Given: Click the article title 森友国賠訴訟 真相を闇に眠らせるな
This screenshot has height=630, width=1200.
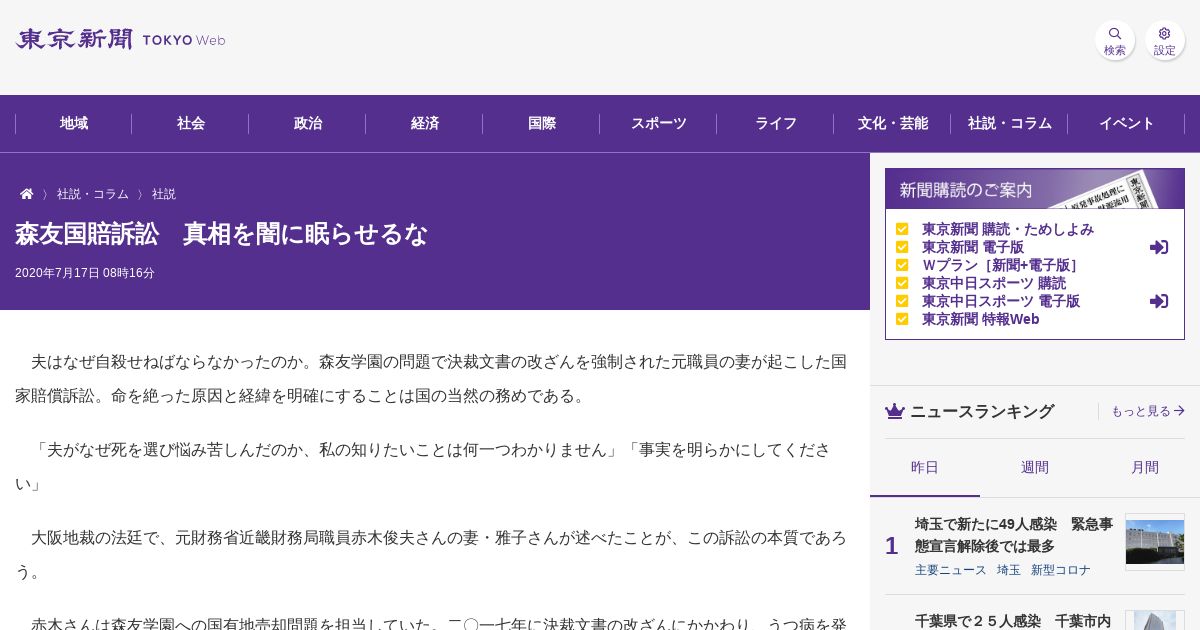Looking at the screenshot, I should tap(221, 234).
